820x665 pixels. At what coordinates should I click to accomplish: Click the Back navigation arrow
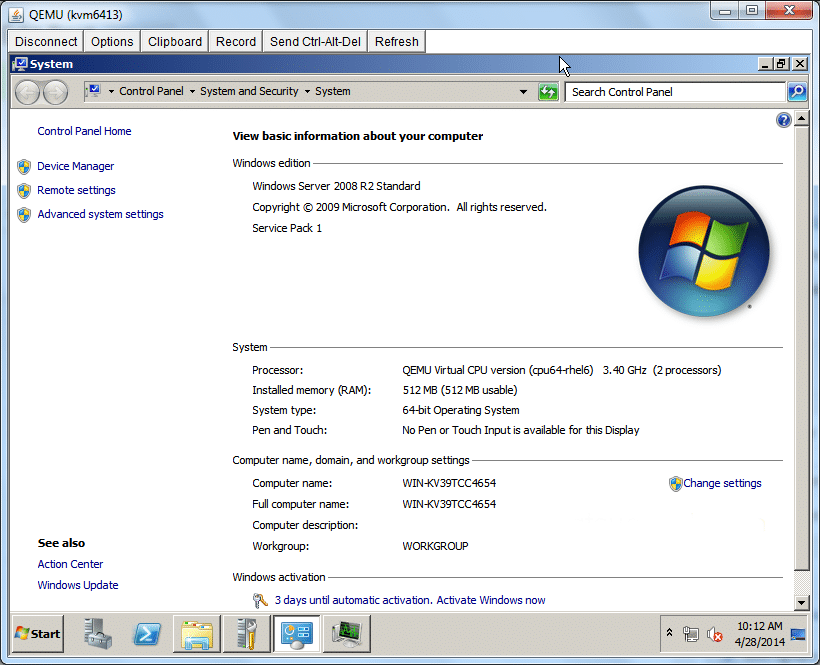pyautogui.click(x=27, y=93)
